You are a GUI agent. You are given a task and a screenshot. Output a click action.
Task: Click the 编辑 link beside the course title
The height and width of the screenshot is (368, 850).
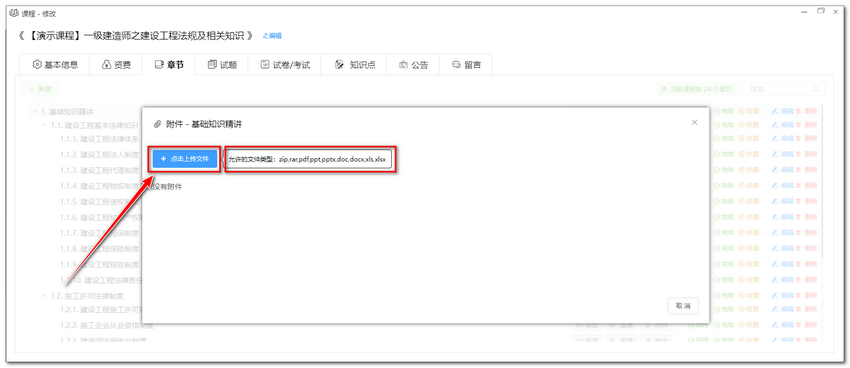point(272,36)
